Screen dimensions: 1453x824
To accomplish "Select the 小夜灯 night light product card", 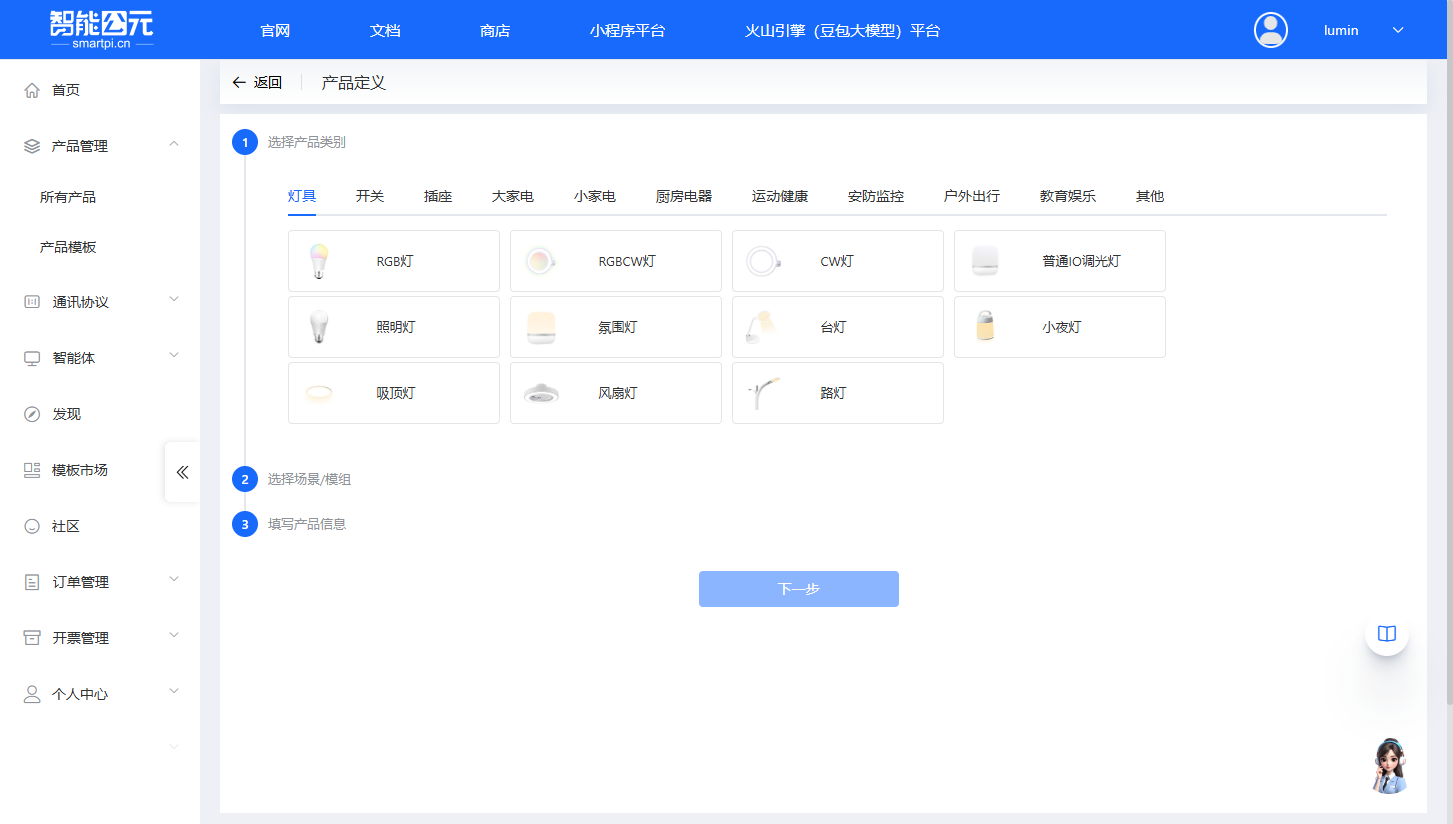I will coord(1059,327).
